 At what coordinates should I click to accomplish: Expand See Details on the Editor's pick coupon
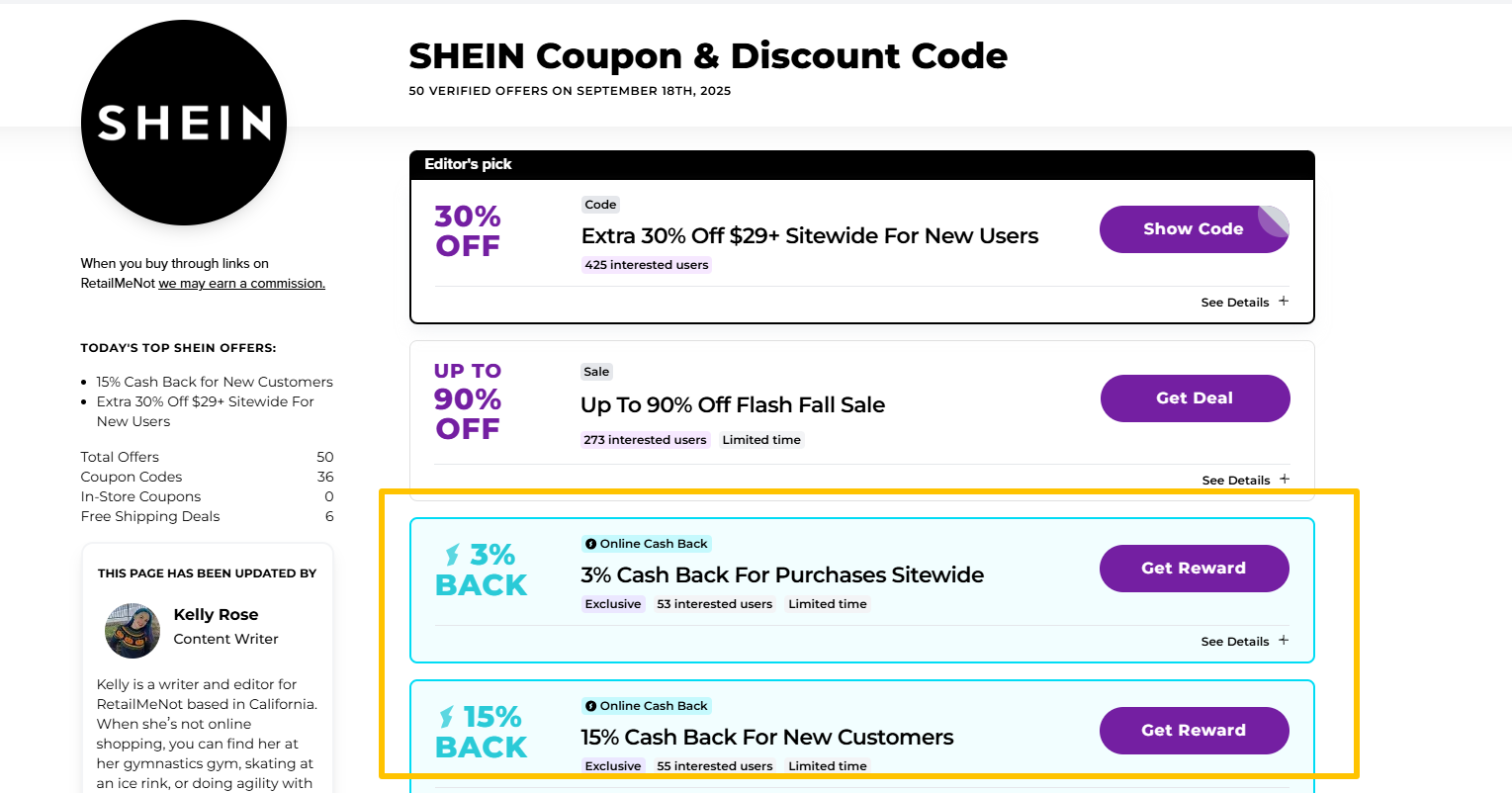pos(1244,302)
